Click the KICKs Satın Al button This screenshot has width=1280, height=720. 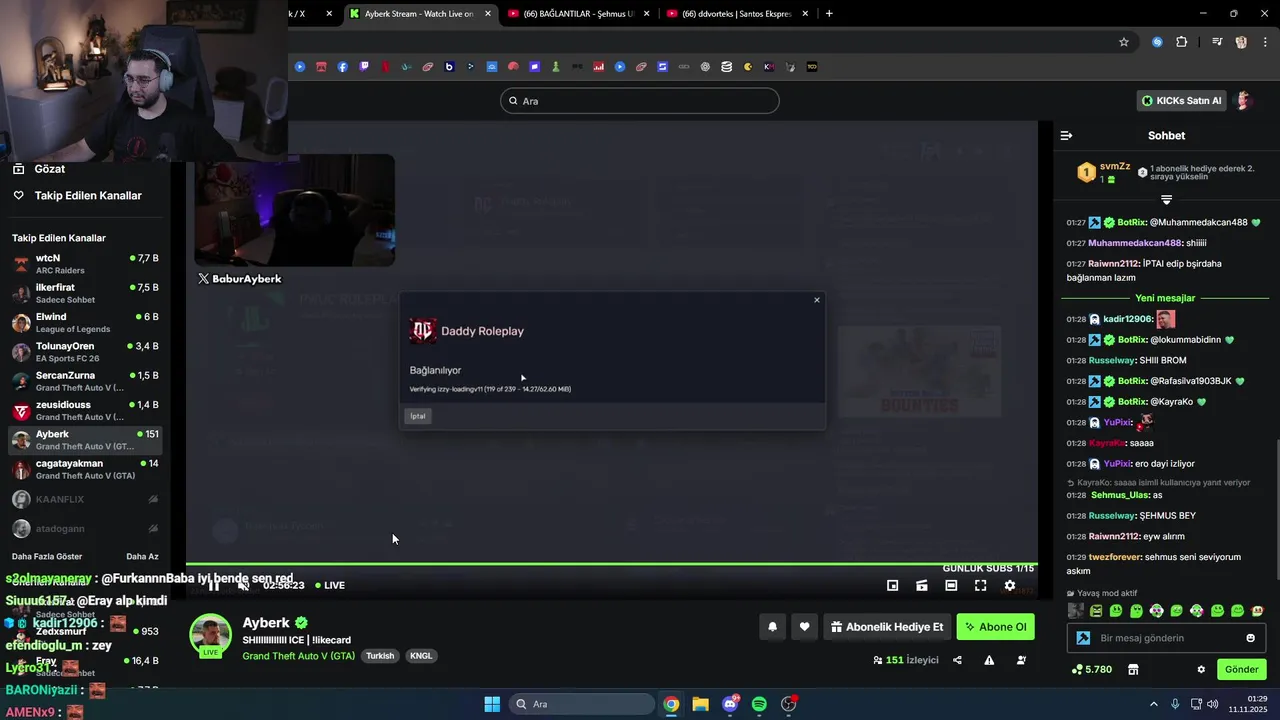[x=1182, y=101]
